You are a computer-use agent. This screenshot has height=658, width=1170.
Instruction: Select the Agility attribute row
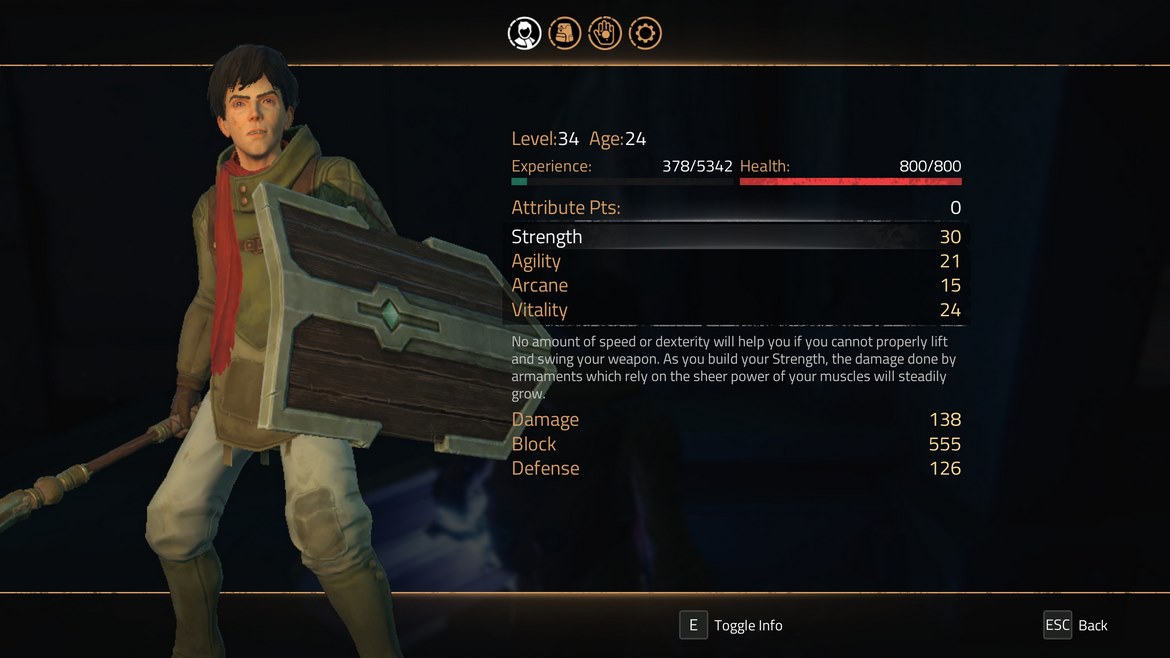pyautogui.click(x=736, y=261)
